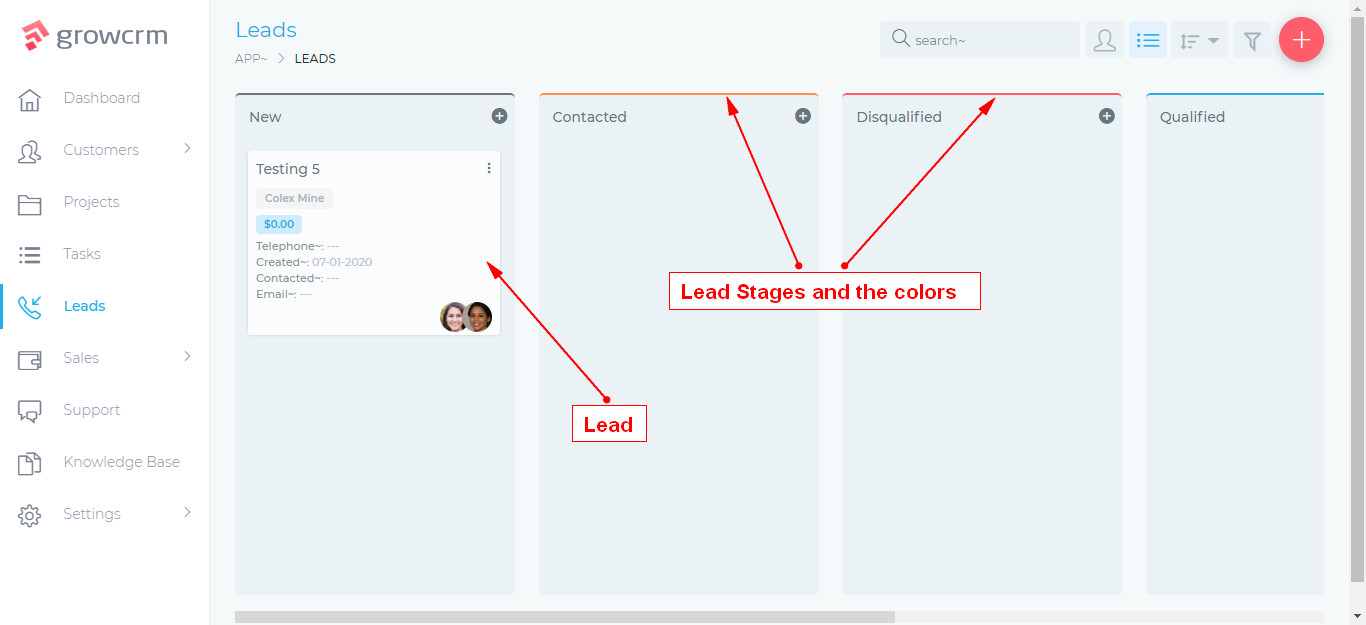Toggle assigned-to-me leads with person icon

click(x=1104, y=39)
